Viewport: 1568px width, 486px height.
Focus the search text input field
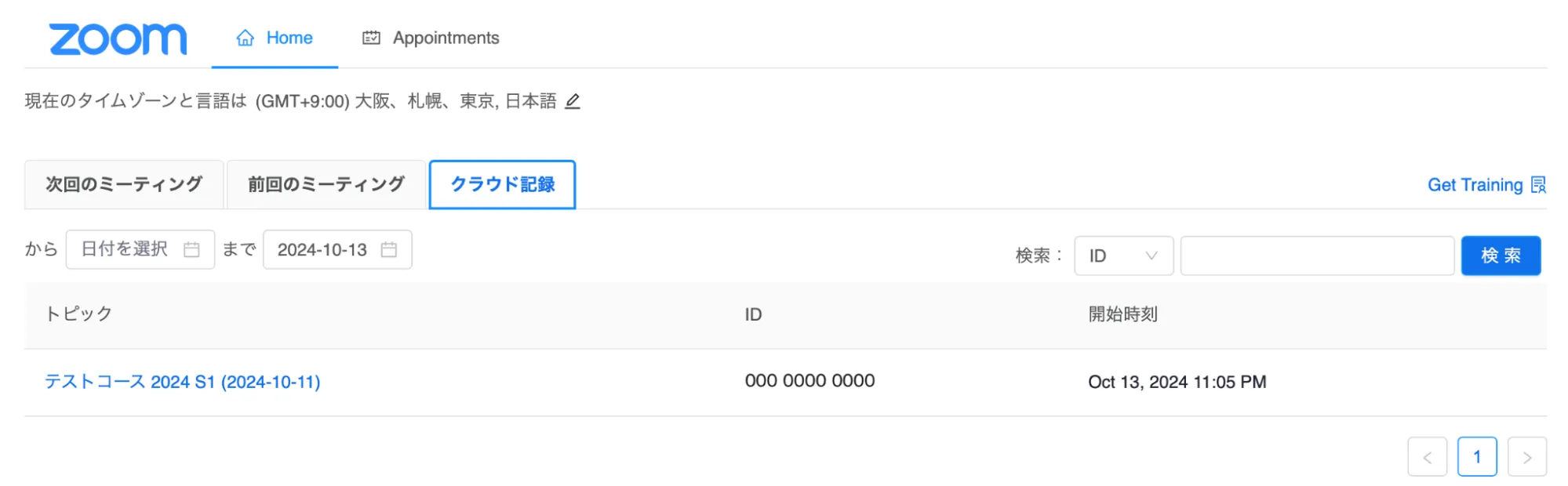pyautogui.click(x=1317, y=256)
